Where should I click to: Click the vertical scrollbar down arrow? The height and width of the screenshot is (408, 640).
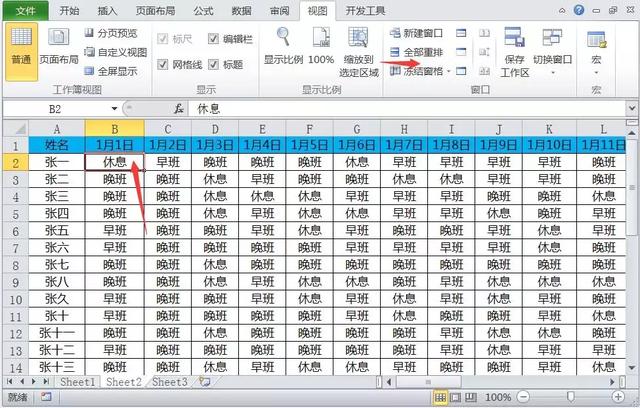tap(632, 367)
